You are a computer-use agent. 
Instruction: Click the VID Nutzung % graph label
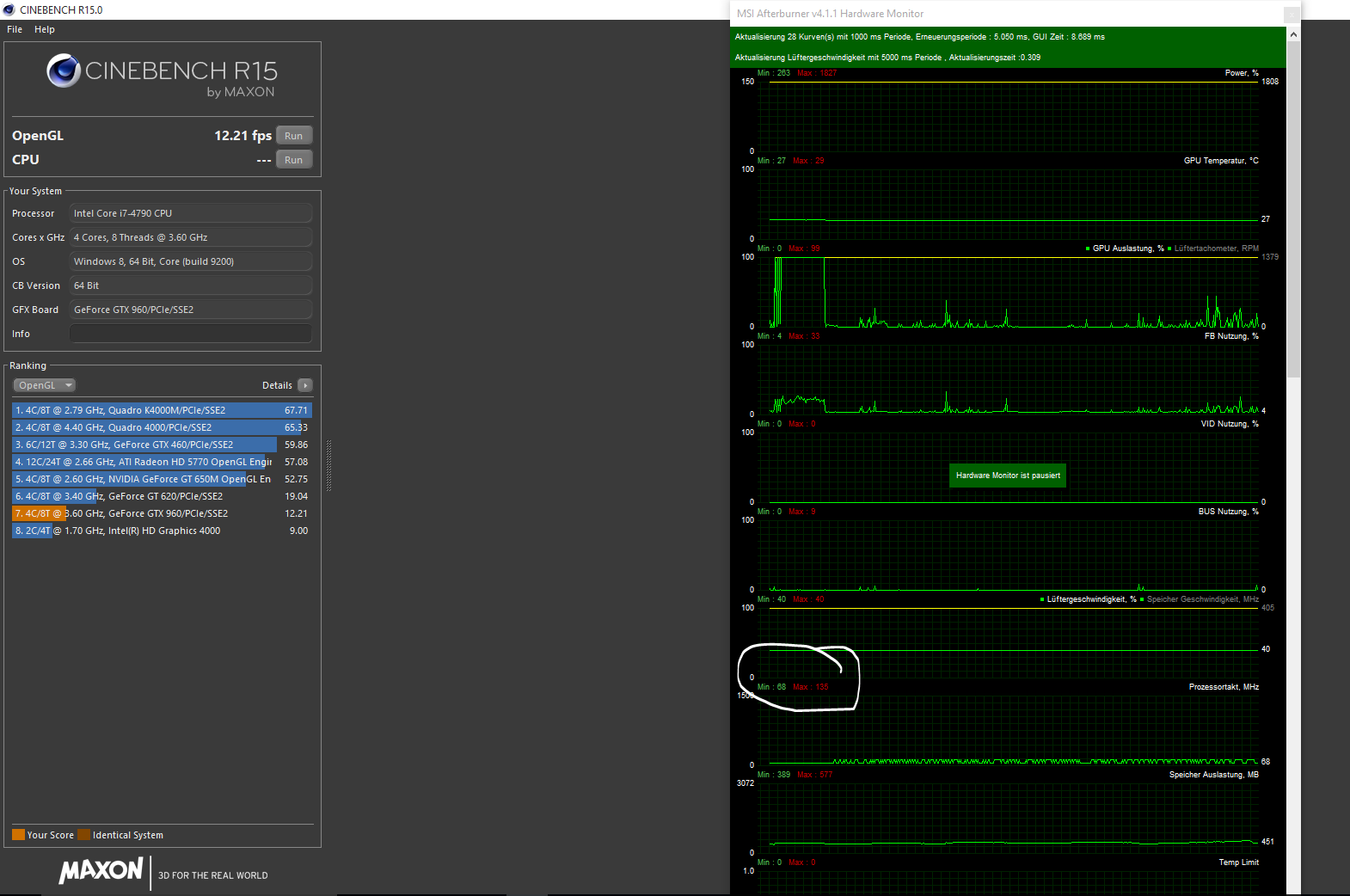[1230, 424]
